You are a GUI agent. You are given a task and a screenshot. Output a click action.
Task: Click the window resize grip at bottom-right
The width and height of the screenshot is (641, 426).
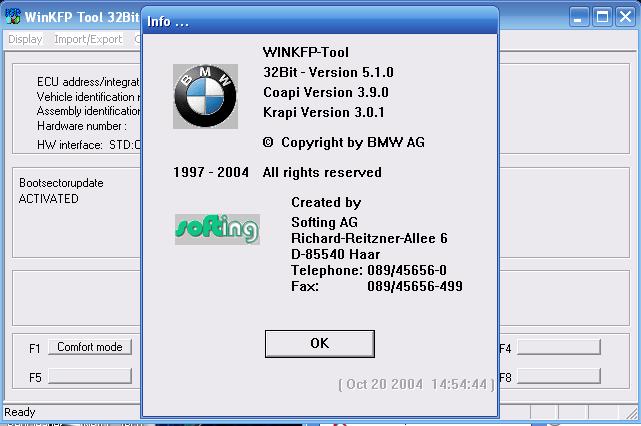coord(632,418)
